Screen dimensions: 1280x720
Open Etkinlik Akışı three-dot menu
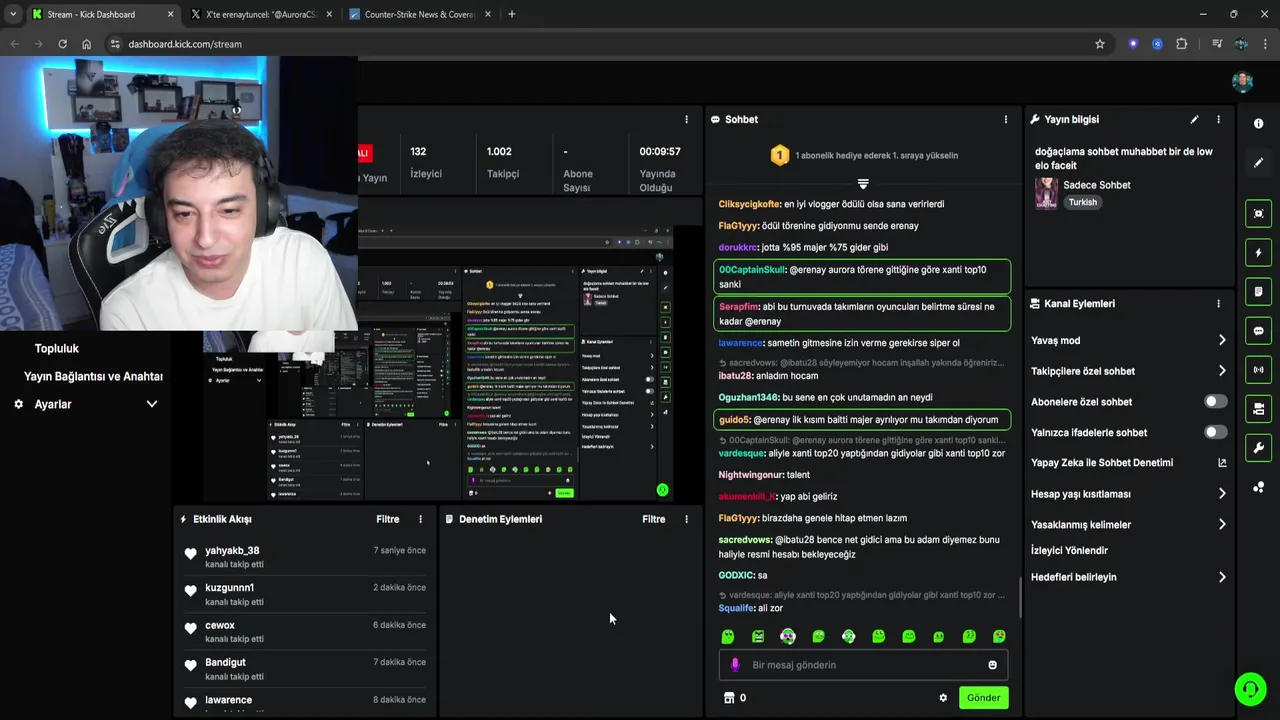pos(420,519)
